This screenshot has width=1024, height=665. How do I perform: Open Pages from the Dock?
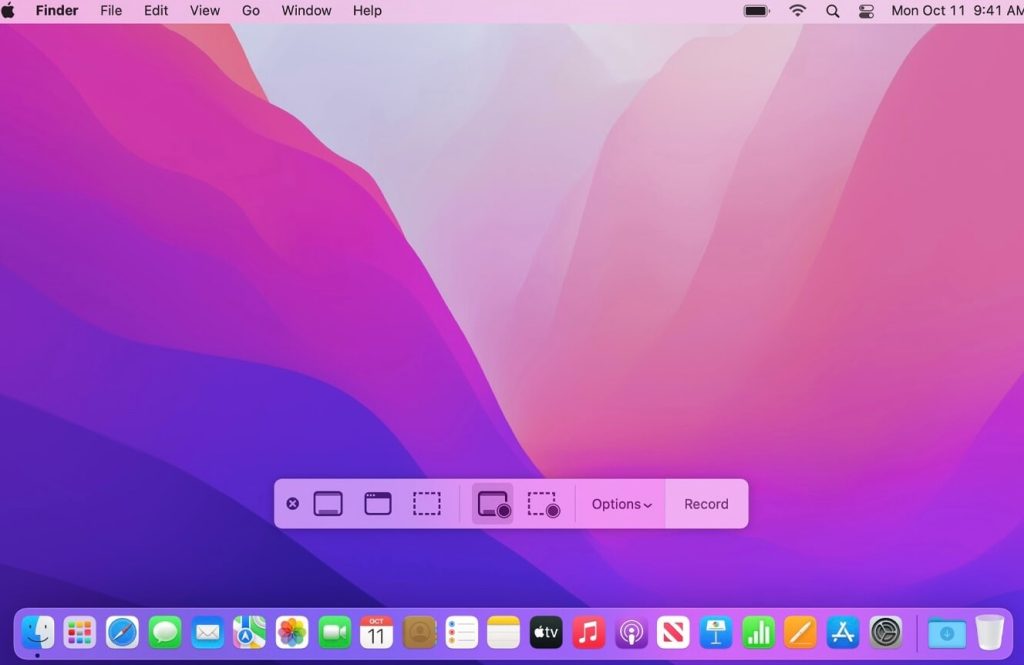coord(801,632)
